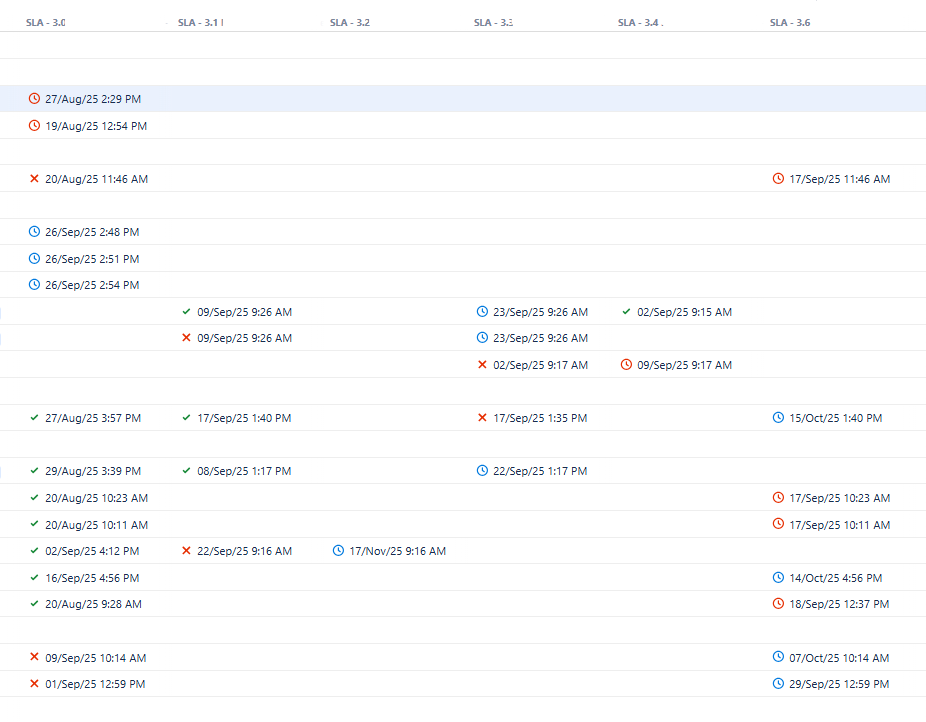Click the red X icon beside 01/Sep/25 12:59 PM
This screenshot has height=722, width=926.
click(x=34, y=684)
